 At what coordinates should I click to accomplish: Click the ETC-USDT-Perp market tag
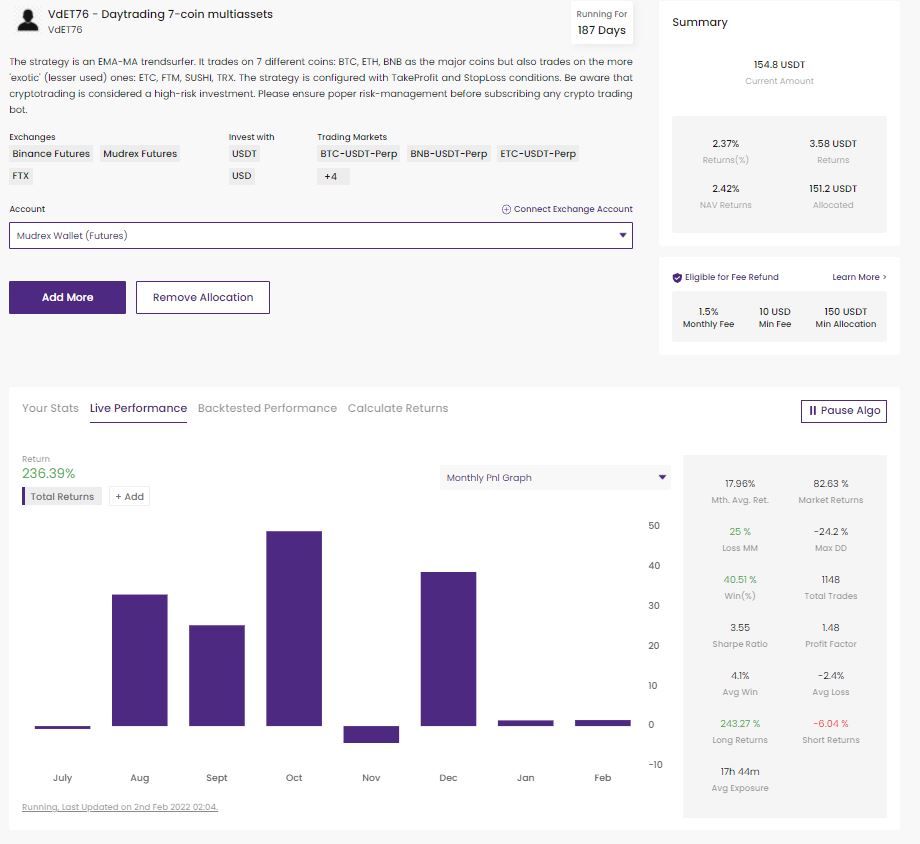tap(538, 154)
